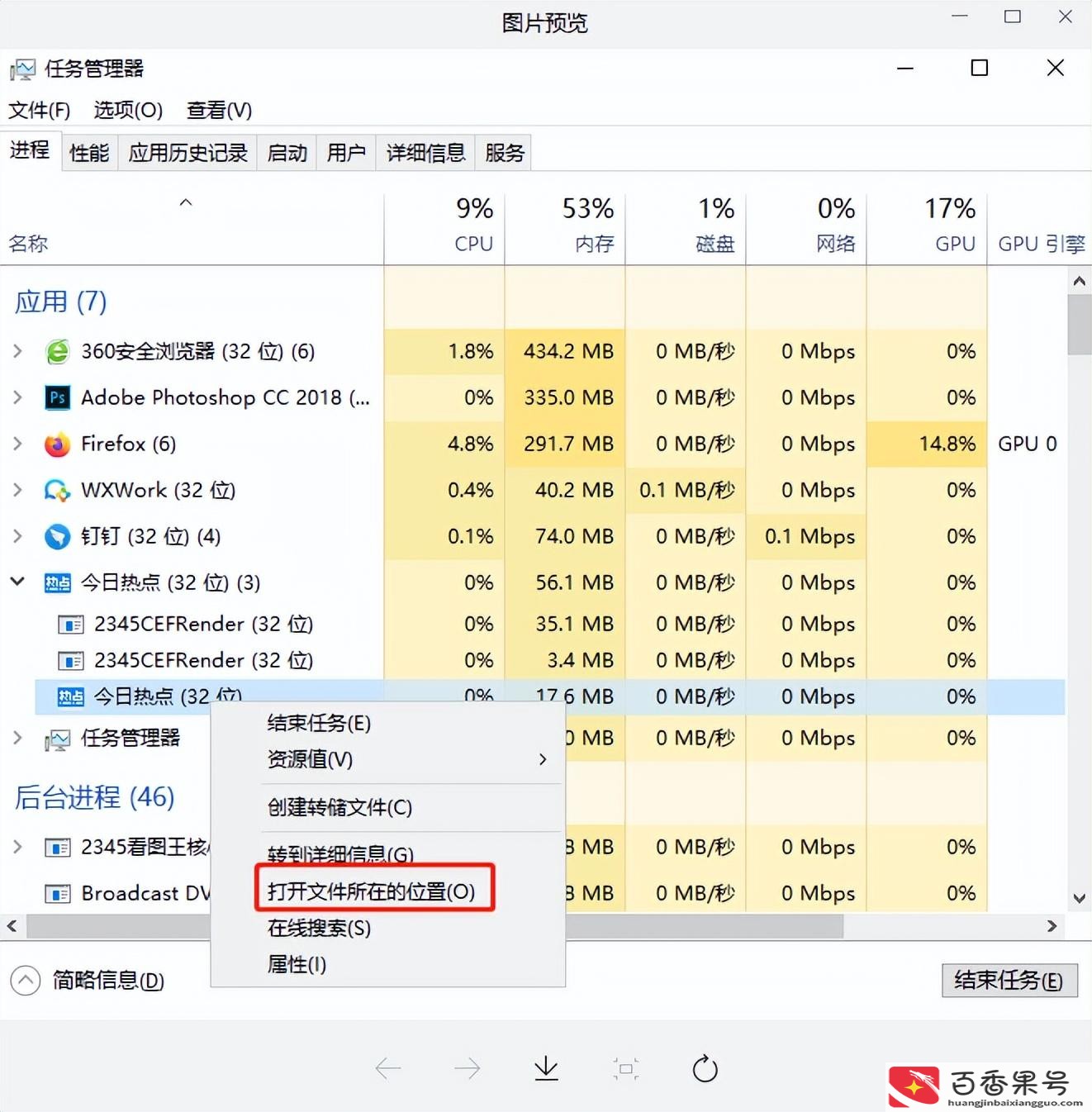Switch to the 应用历史记录 tab
1092x1112 pixels.
click(188, 153)
